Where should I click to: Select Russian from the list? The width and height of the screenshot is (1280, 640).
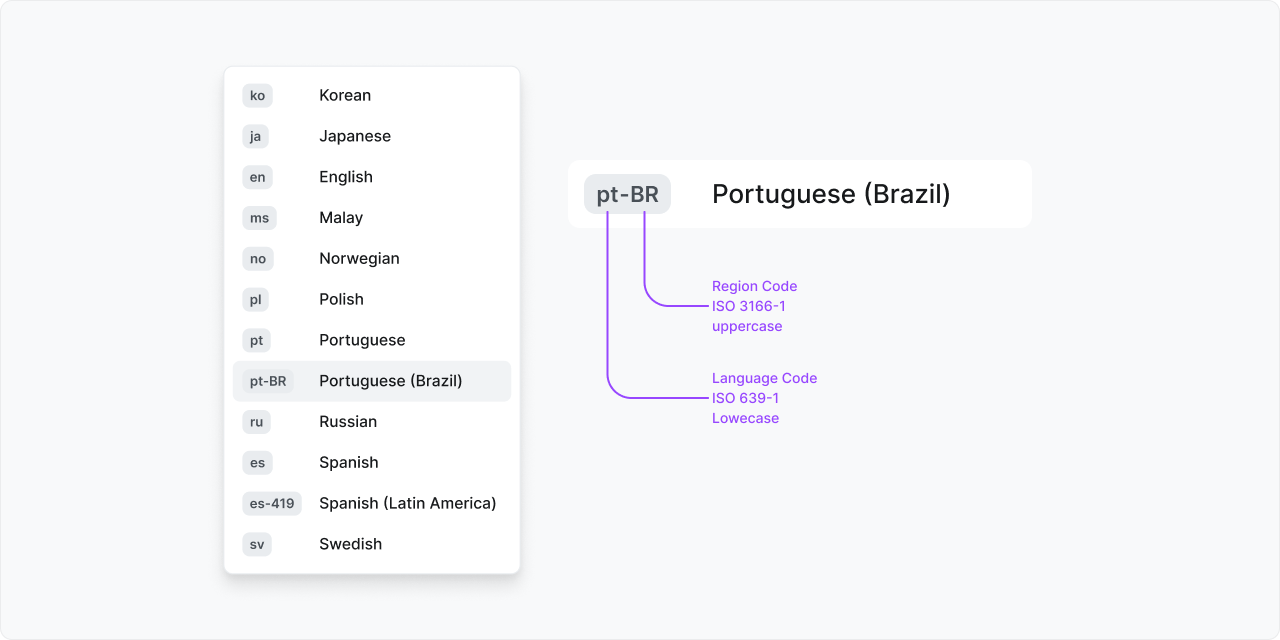(372, 422)
